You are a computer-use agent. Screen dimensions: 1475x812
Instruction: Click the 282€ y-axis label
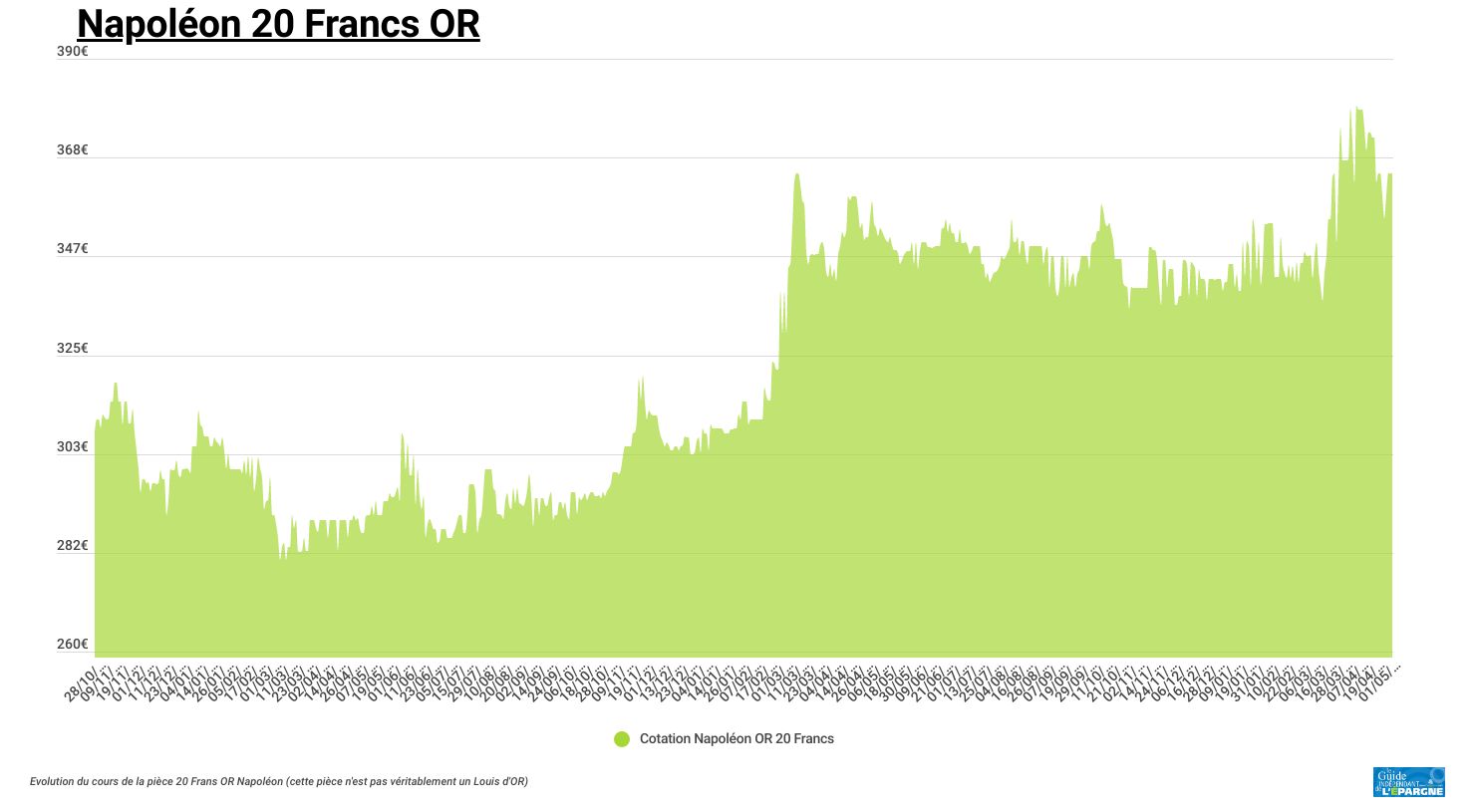click(x=72, y=546)
